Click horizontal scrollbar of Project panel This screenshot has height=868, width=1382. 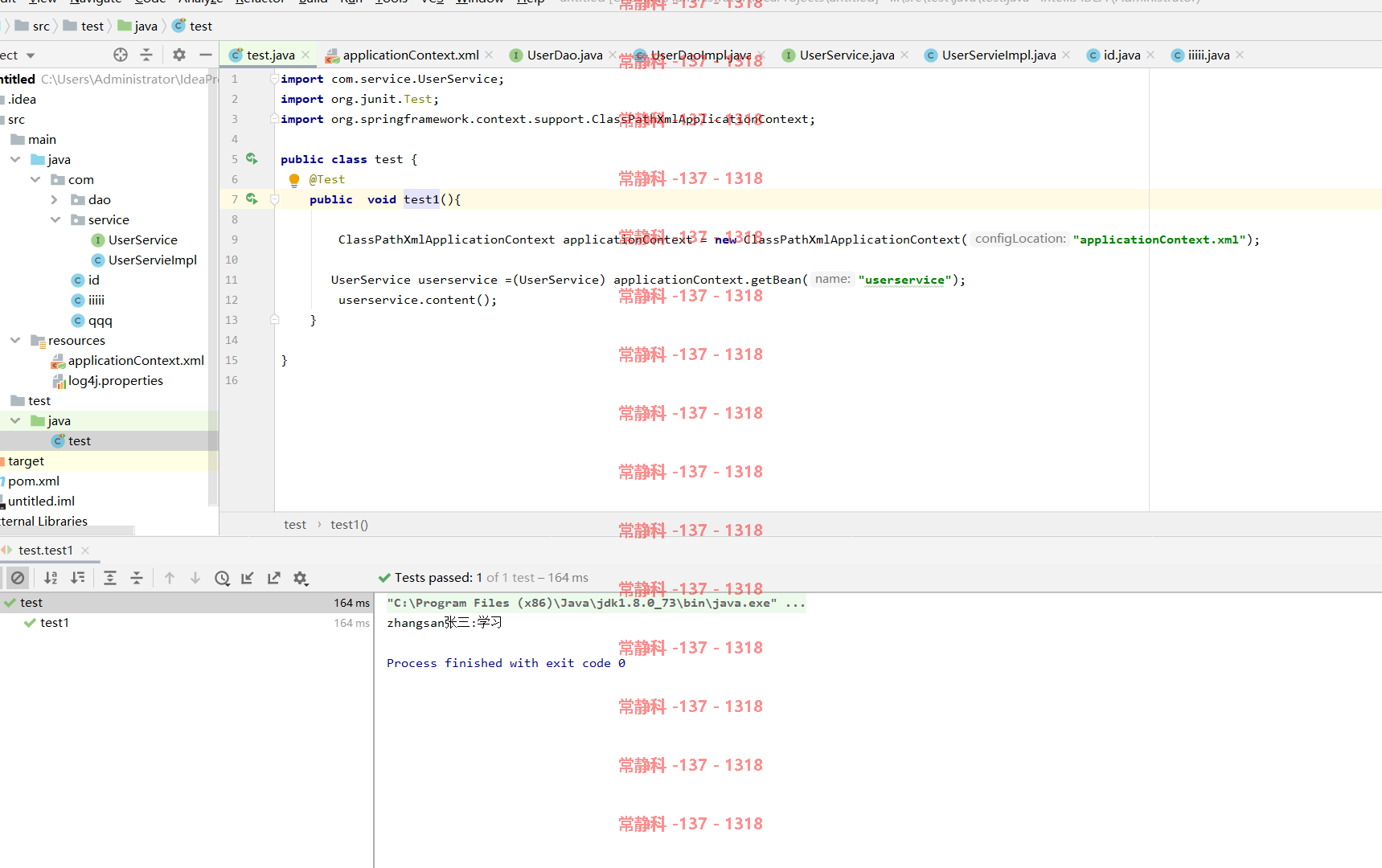(x=68, y=530)
